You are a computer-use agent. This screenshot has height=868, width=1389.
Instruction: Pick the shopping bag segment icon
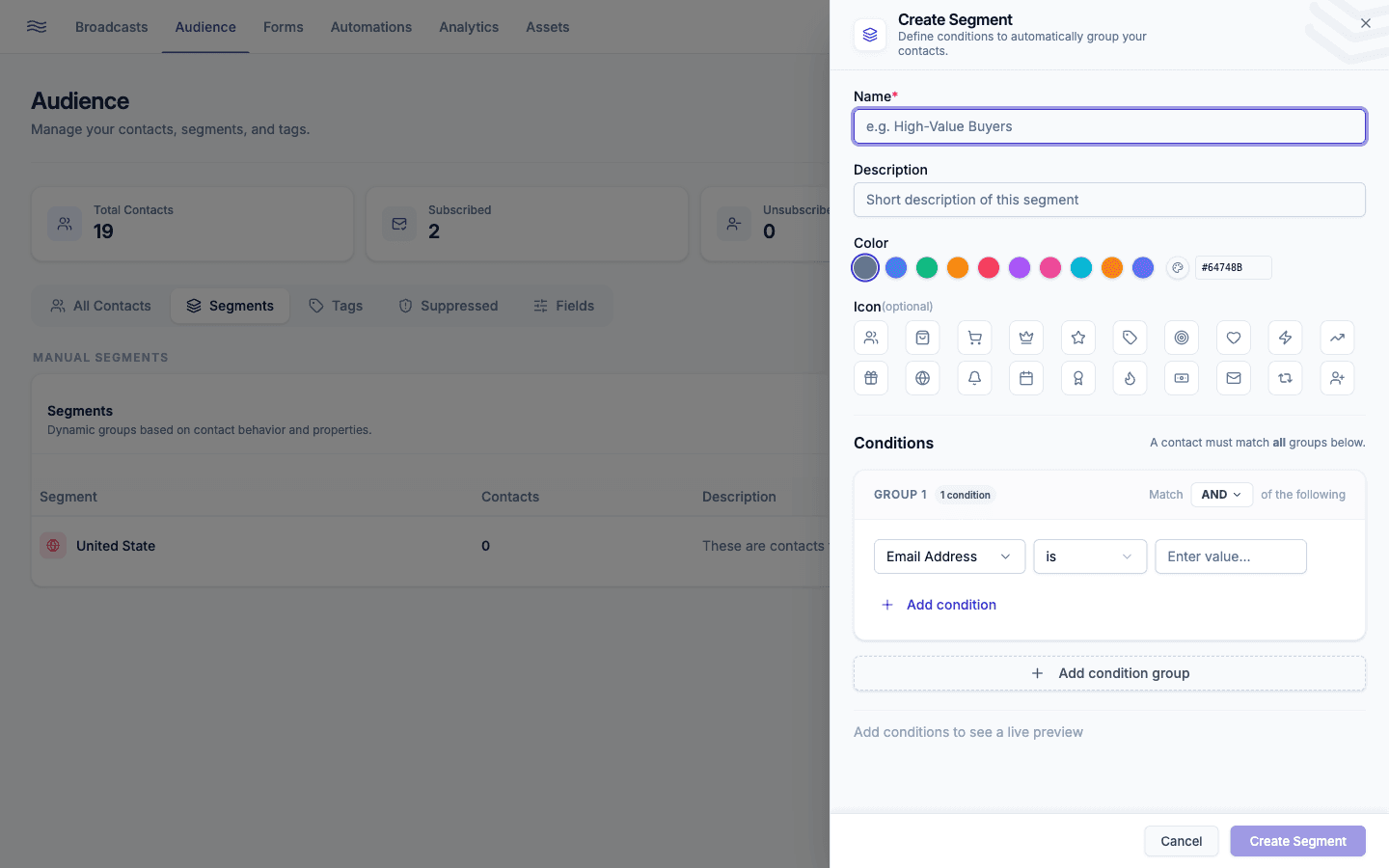(923, 338)
